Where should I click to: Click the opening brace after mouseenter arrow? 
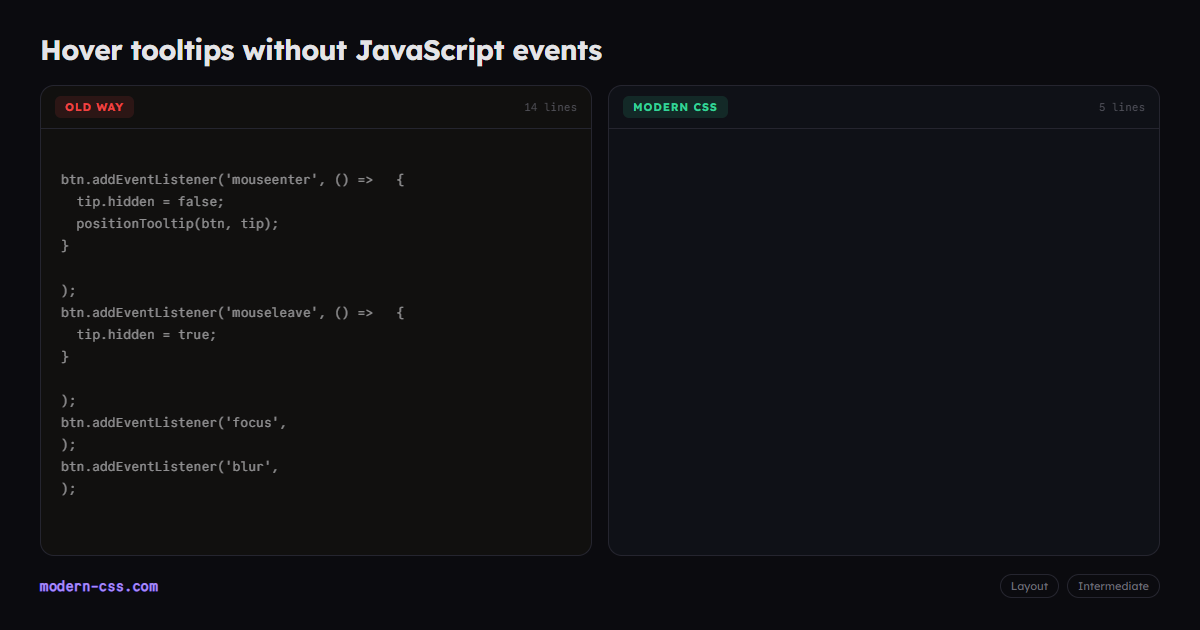click(x=400, y=180)
